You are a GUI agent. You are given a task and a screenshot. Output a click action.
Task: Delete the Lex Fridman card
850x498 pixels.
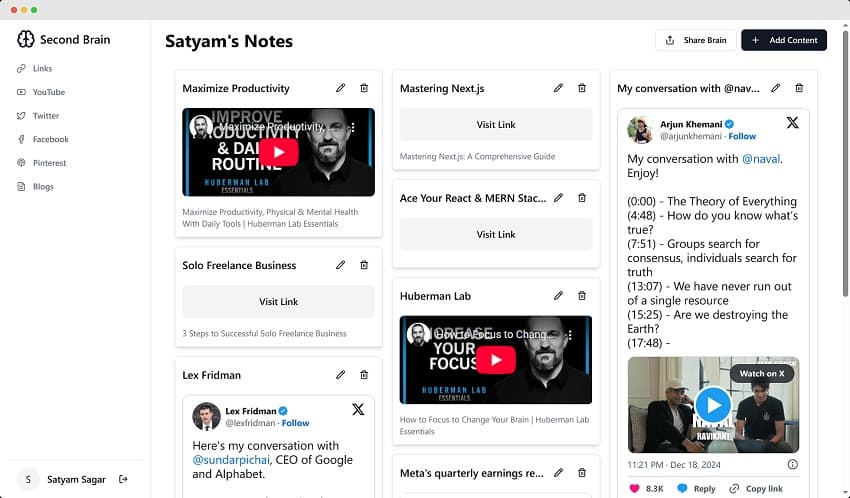coord(364,375)
